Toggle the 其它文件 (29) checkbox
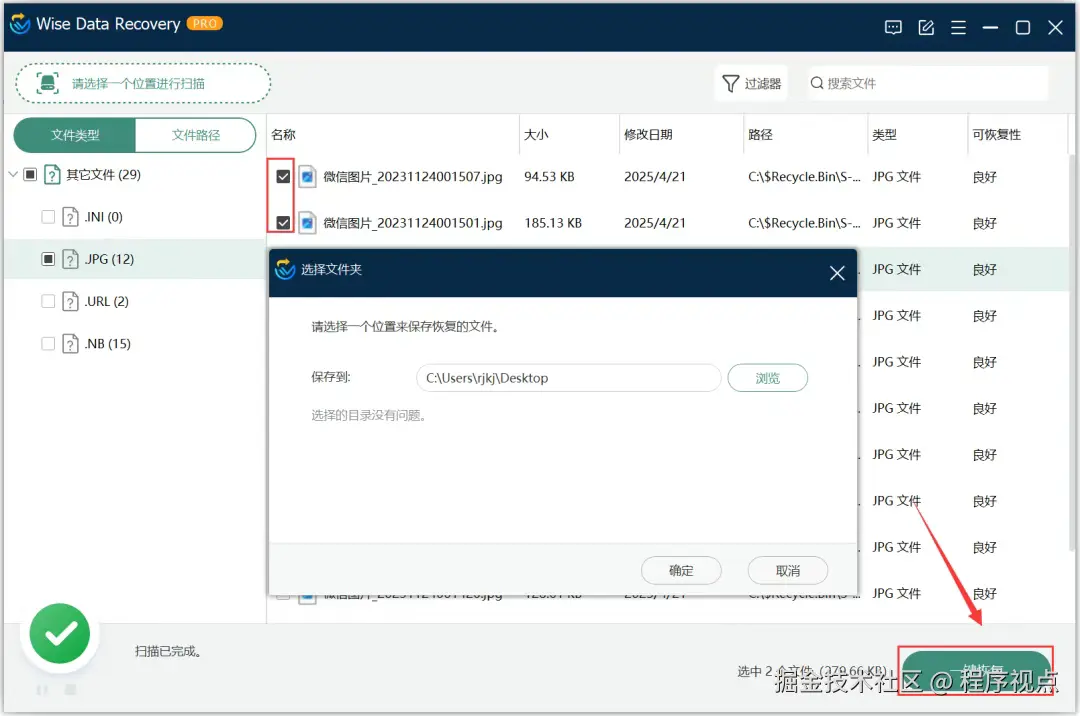Screen dimensions: 1080x716 click(x=30, y=174)
